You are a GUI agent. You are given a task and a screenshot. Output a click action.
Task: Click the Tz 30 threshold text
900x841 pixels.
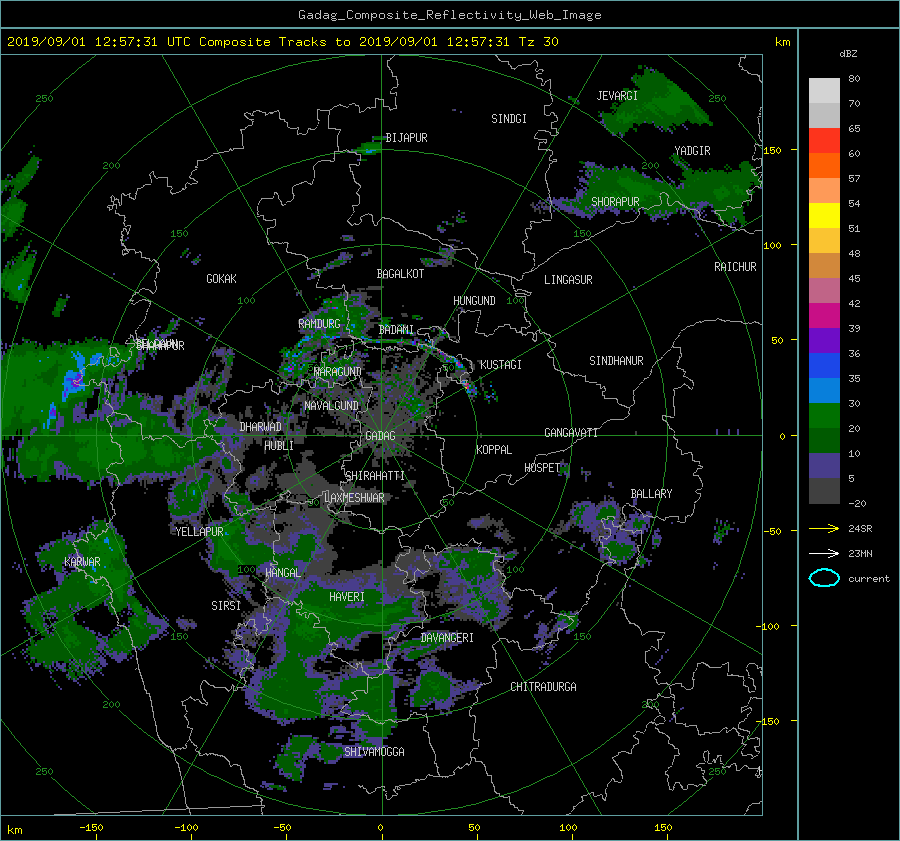pos(538,42)
